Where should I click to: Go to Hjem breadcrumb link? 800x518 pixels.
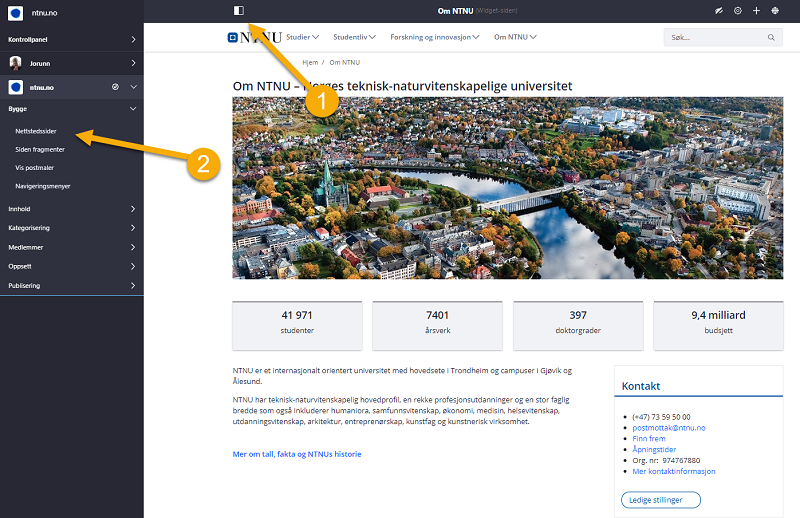(x=310, y=62)
